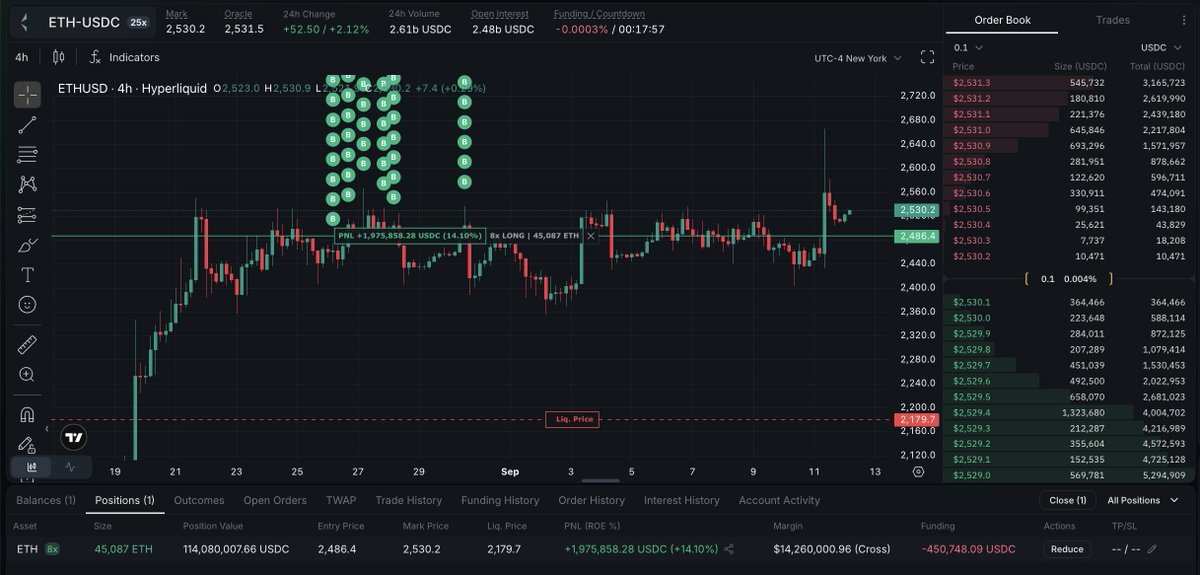Select the trend line drawing tool
The image size is (1200, 575).
(x=27, y=125)
